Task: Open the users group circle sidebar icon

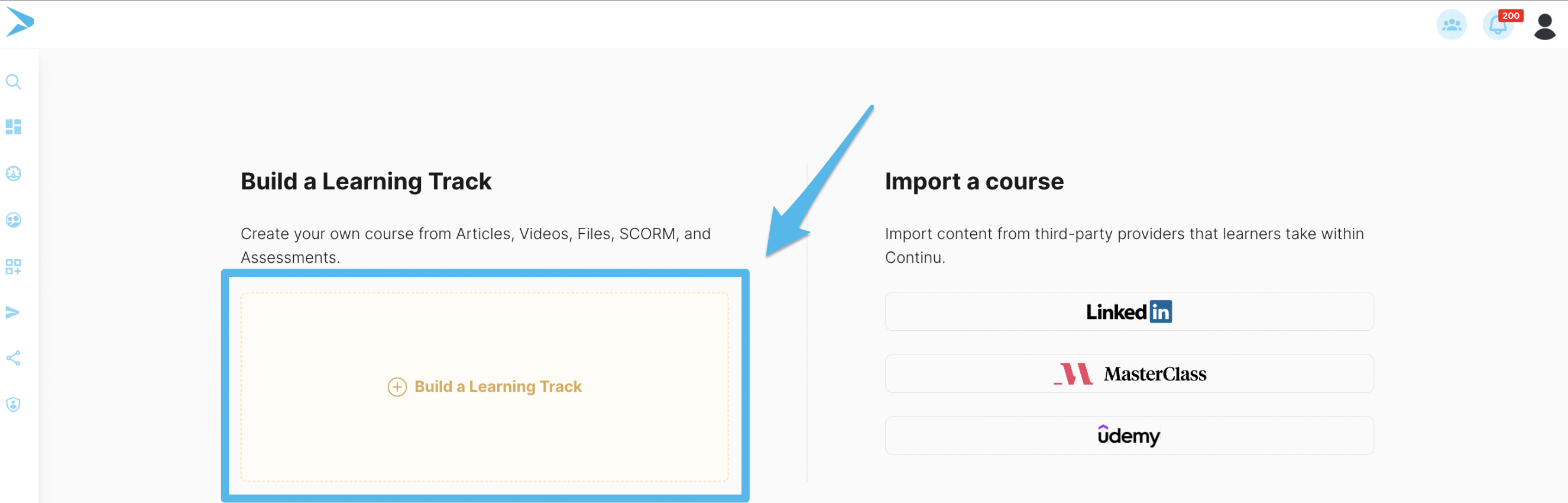Action: click(14, 220)
